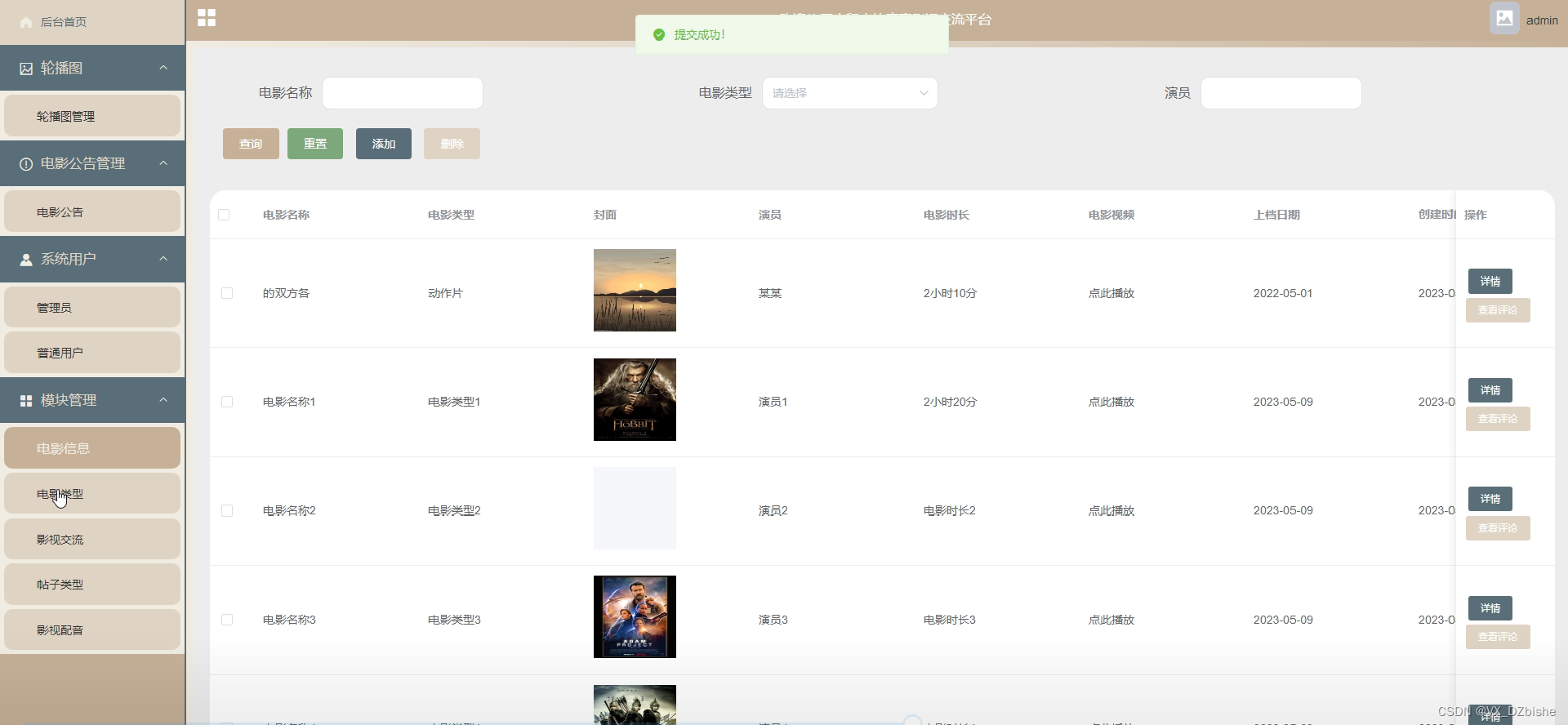The image size is (1568, 725).
Task: Click the 查询 search button
Action: [x=251, y=144]
